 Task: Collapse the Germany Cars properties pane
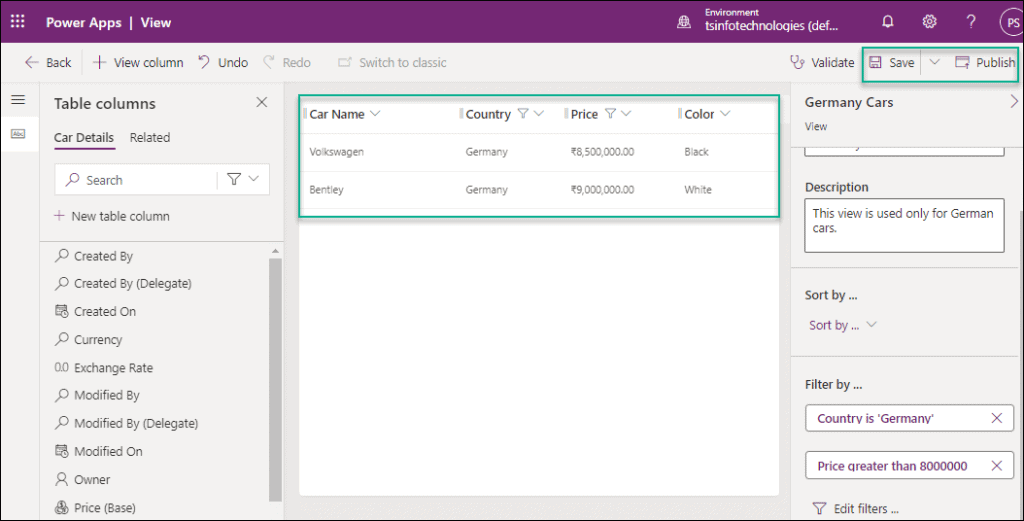click(x=1014, y=101)
